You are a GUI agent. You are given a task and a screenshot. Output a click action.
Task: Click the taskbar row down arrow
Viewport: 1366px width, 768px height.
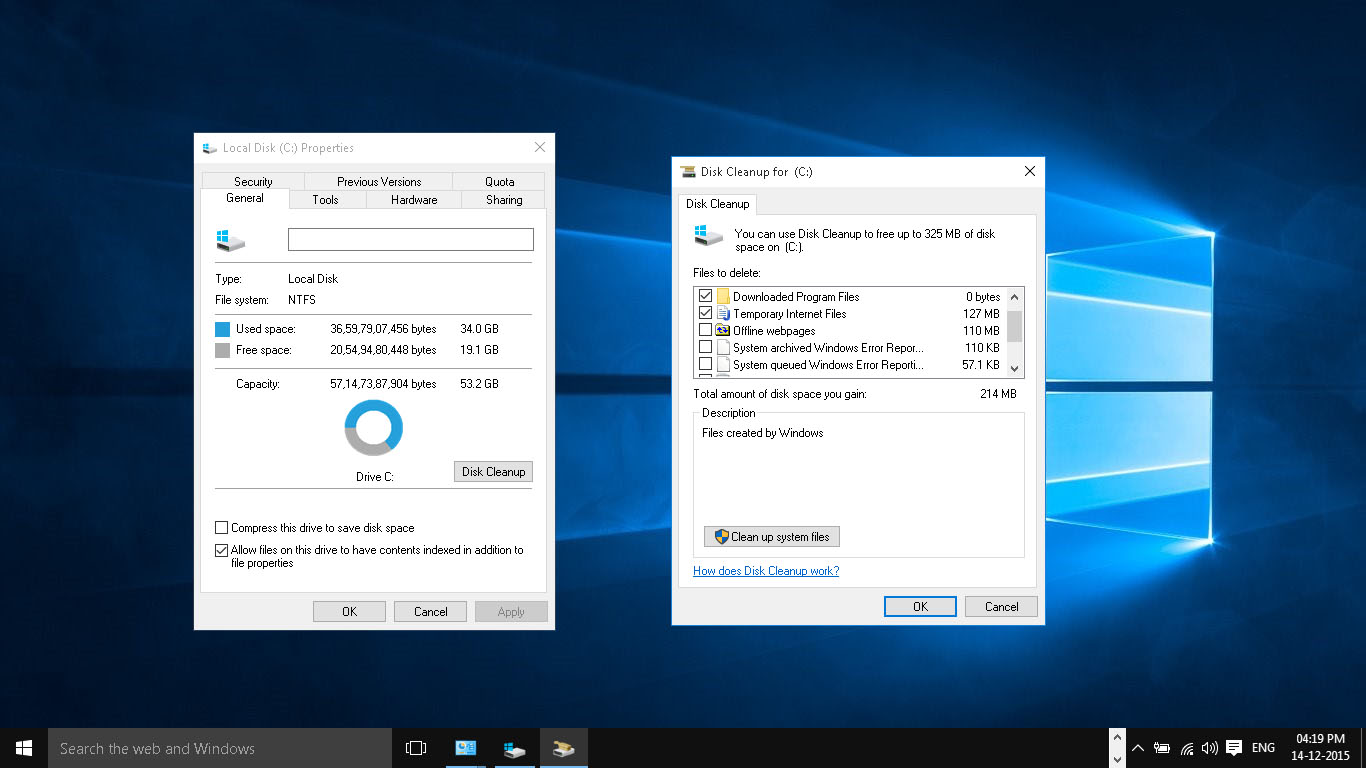click(x=1117, y=759)
